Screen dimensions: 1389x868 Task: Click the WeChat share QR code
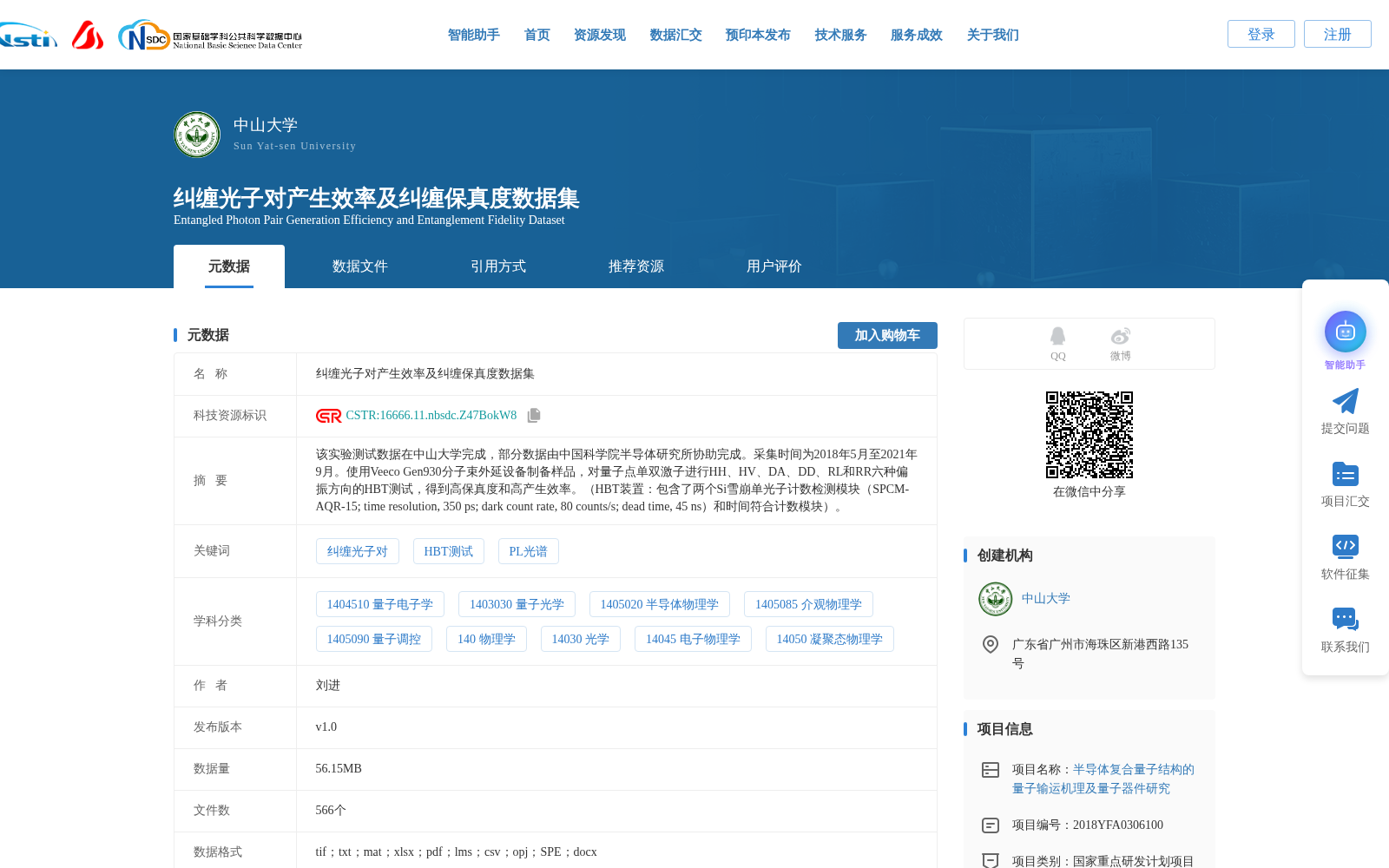pyautogui.click(x=1089, y=435)
